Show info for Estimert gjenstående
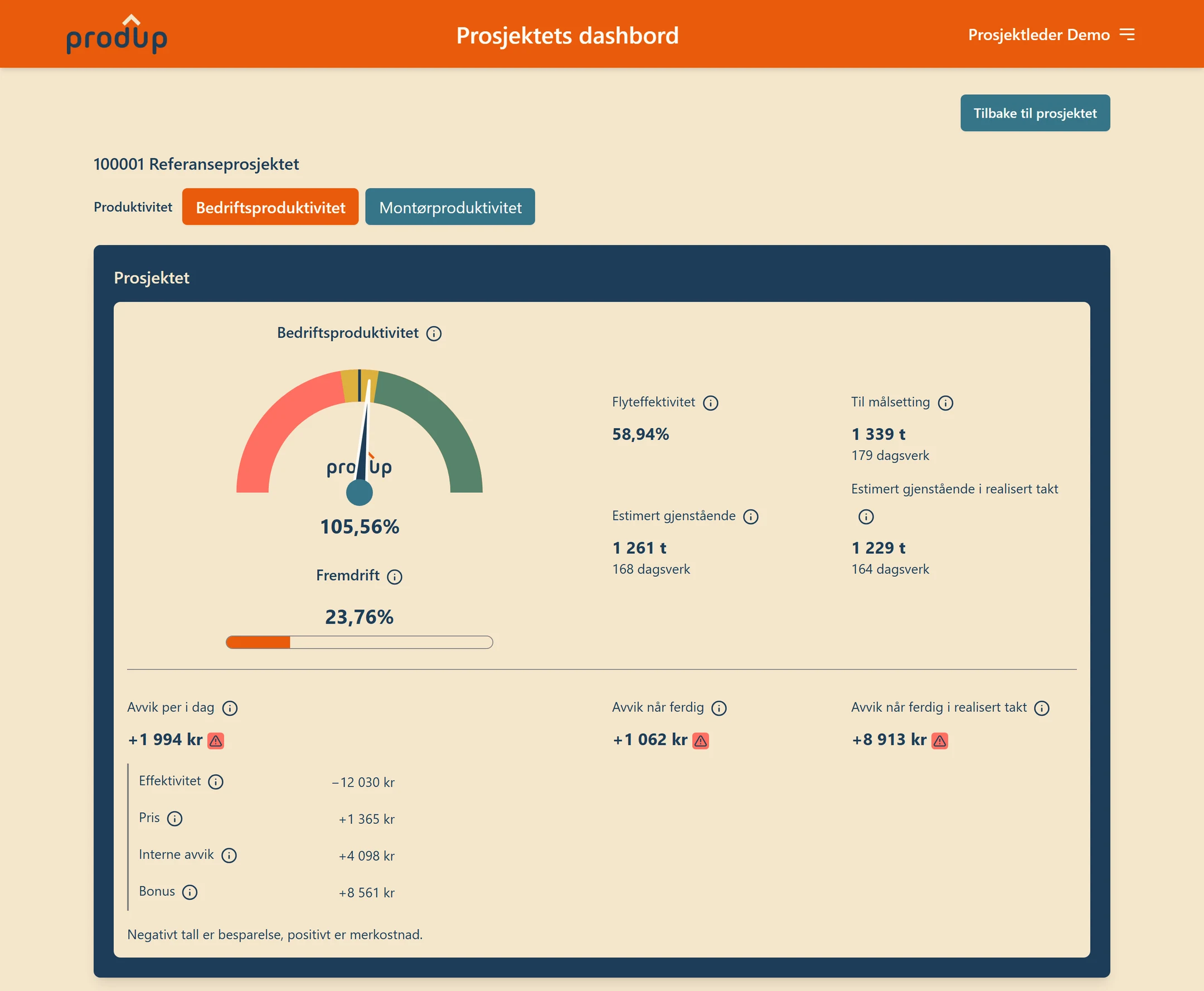Image resolution: width=1204 pixels, height=991 pixels. (751, 517)
